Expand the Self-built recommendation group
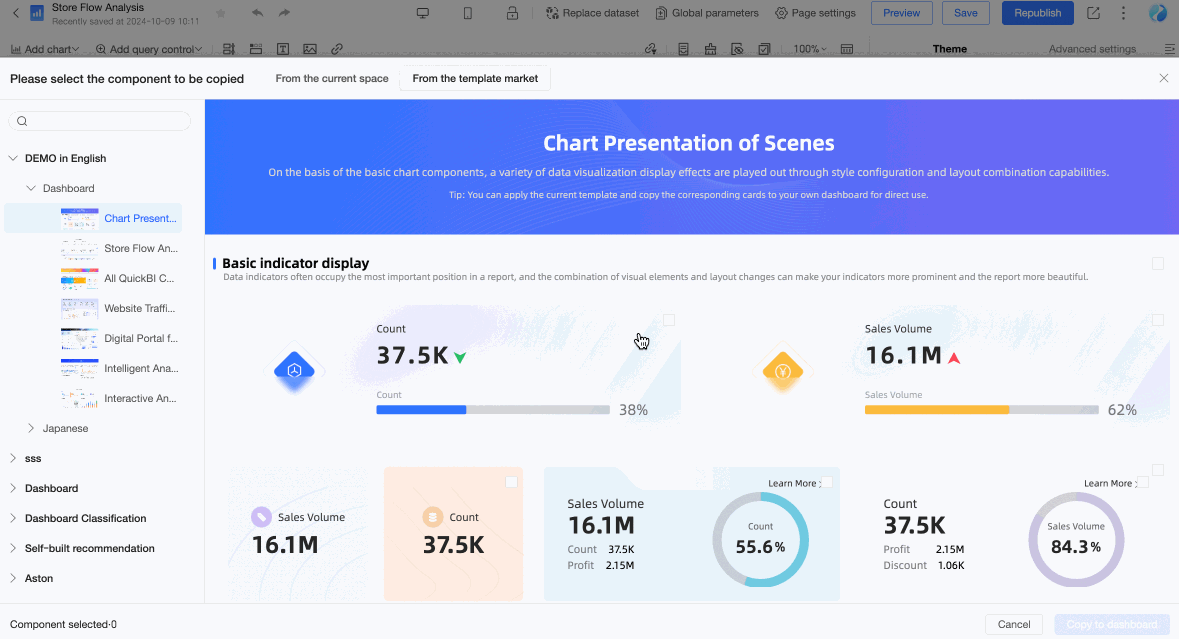 point(13,548)
